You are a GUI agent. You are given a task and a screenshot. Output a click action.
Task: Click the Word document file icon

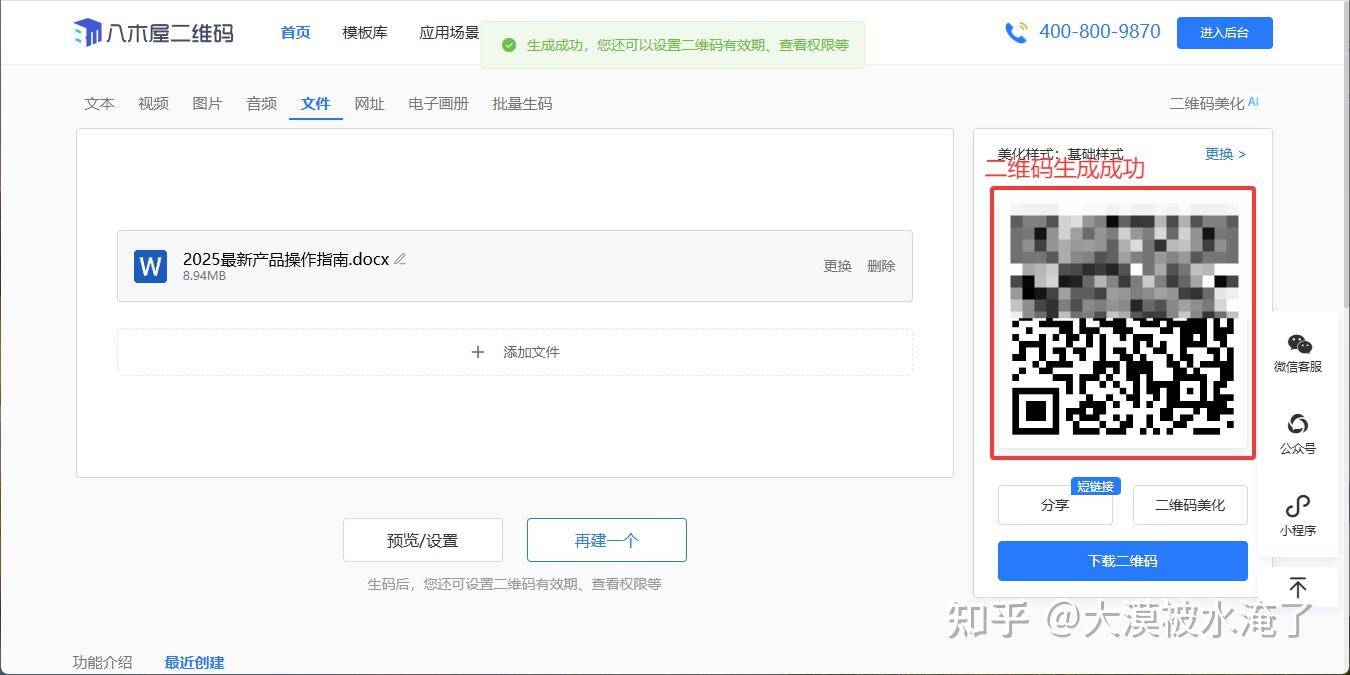click(150, 266)
